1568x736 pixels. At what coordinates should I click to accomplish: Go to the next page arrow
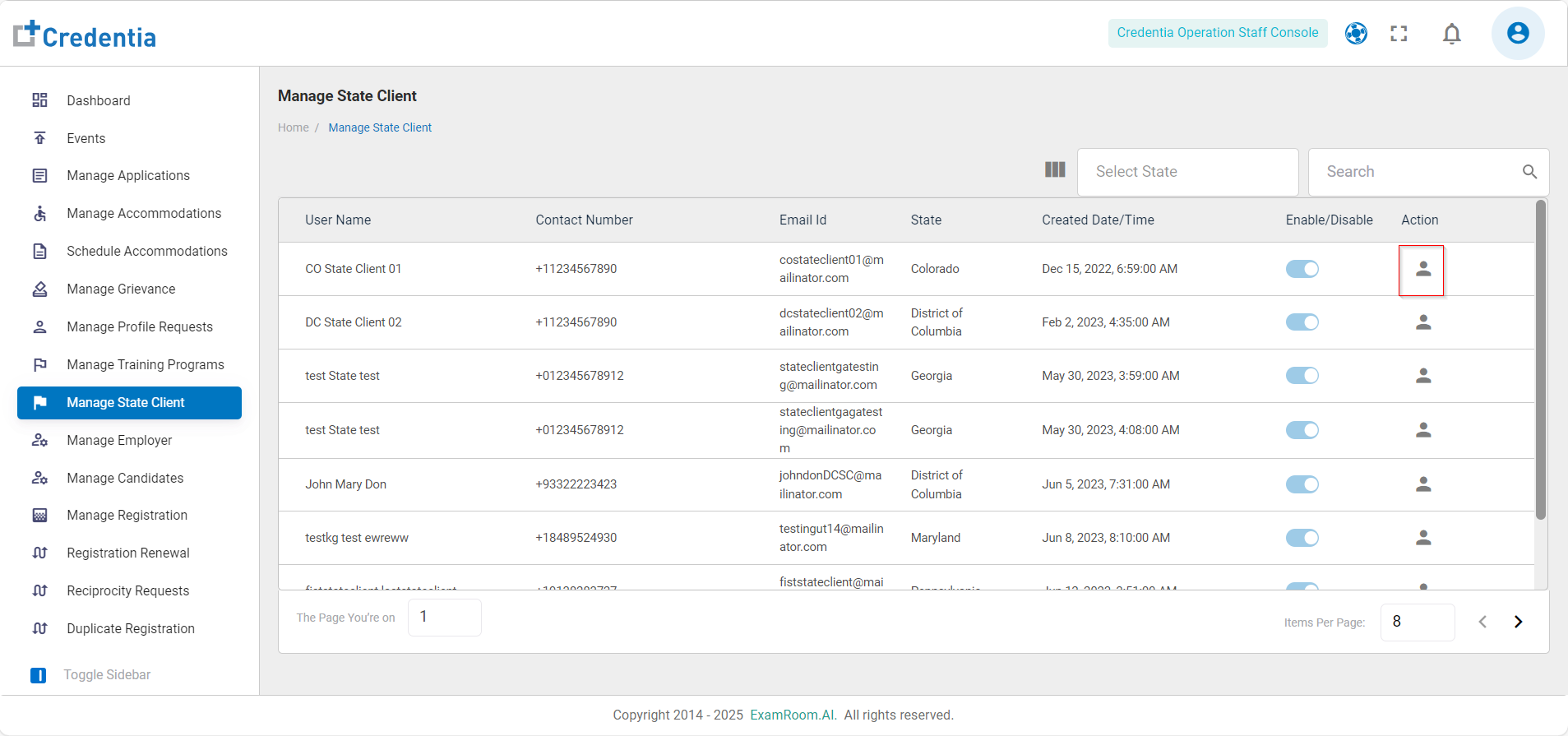pyautogui.click(x=1519, y=622)
